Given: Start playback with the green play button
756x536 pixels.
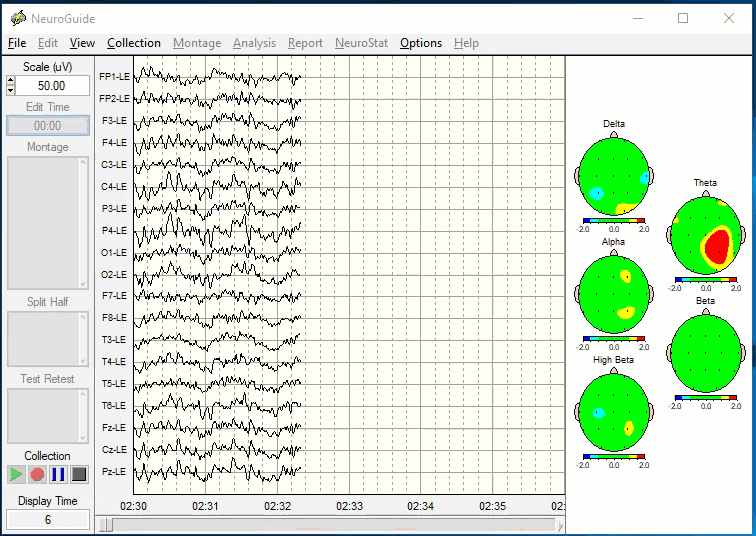Looking at the screenshot, I should pos(16,474).
